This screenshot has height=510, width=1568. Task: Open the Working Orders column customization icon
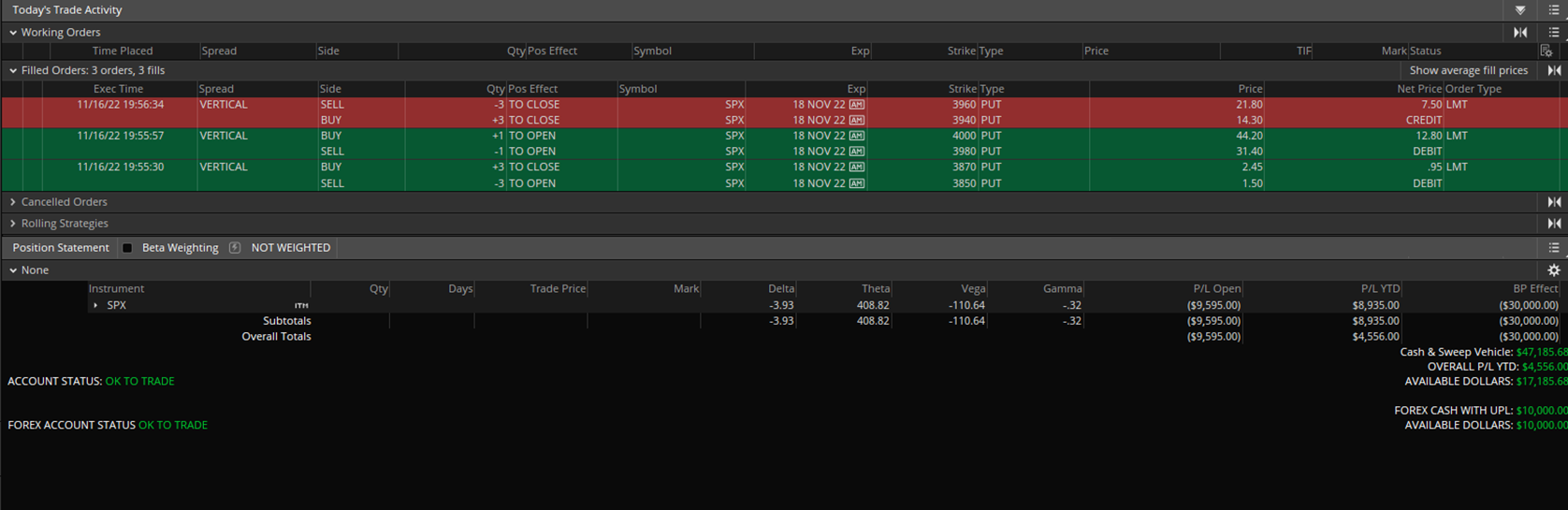click(1546, 51)
